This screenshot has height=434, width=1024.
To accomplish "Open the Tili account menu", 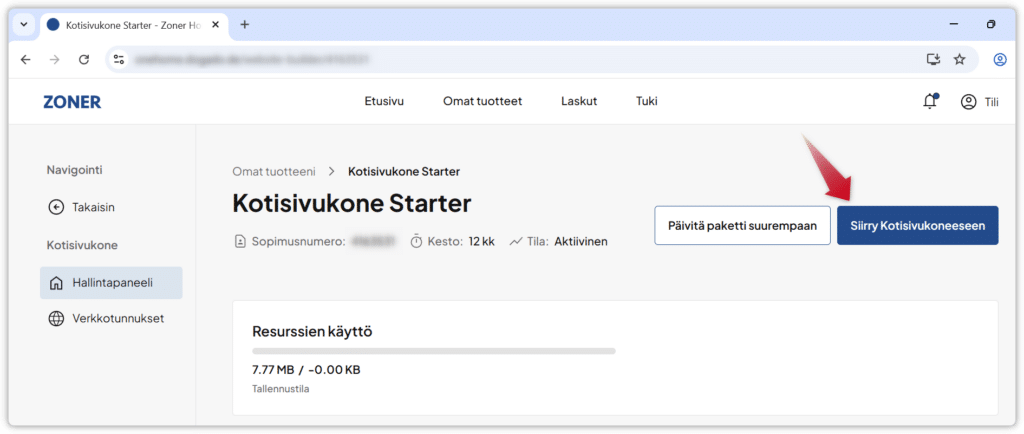I will click(979, 101).
